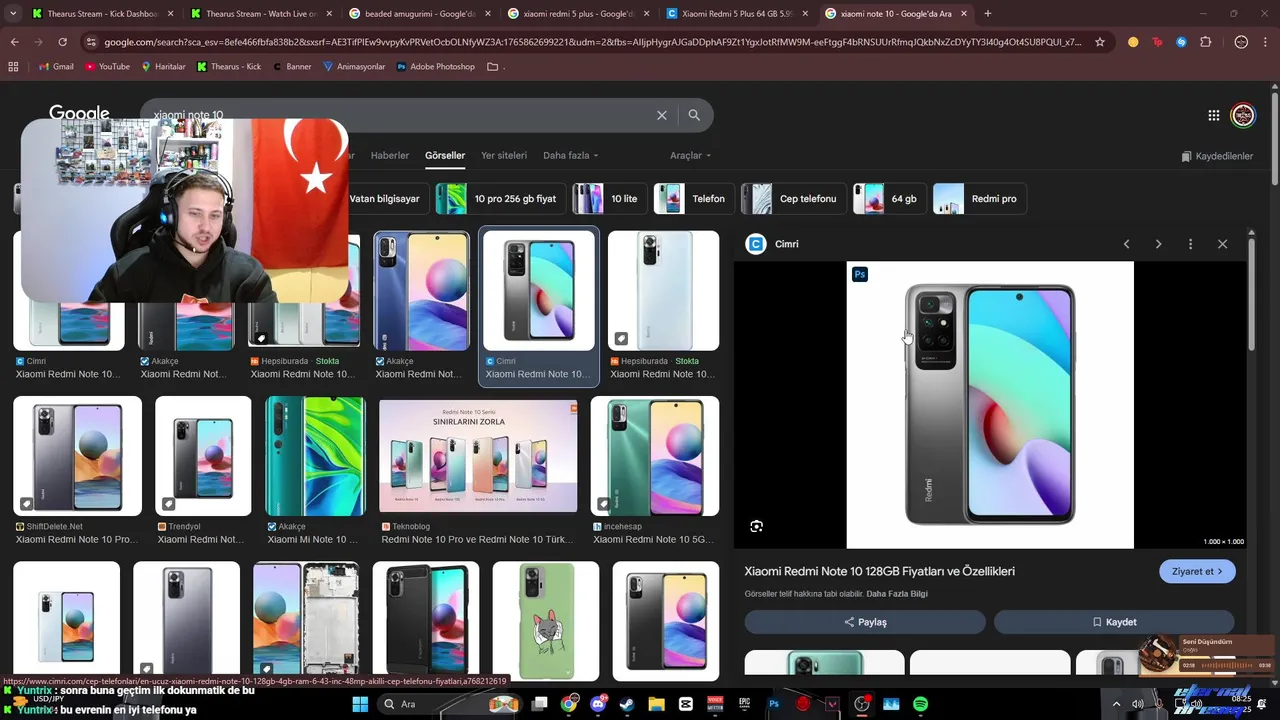
Task: Click the Kaydet button
Action: pyautogui.click(x=1114, y=622)
